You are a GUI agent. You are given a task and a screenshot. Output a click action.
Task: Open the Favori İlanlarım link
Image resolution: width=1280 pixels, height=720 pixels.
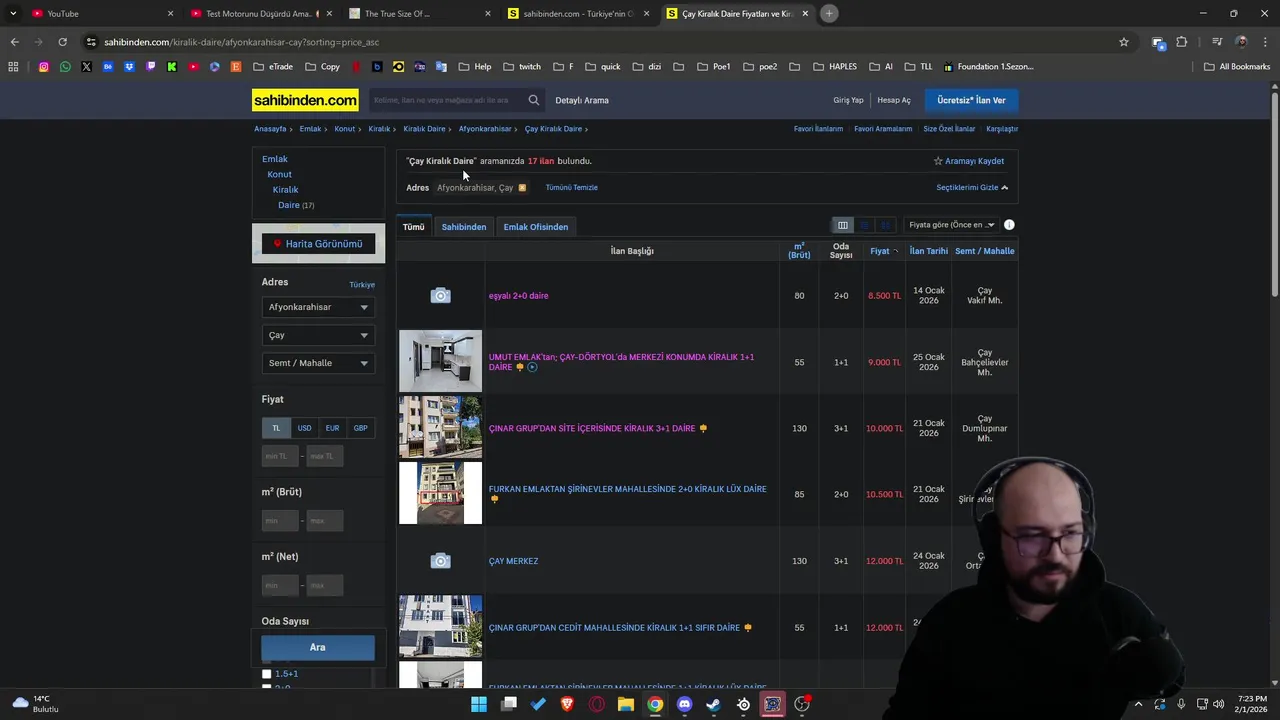click(x=818, y=129)
